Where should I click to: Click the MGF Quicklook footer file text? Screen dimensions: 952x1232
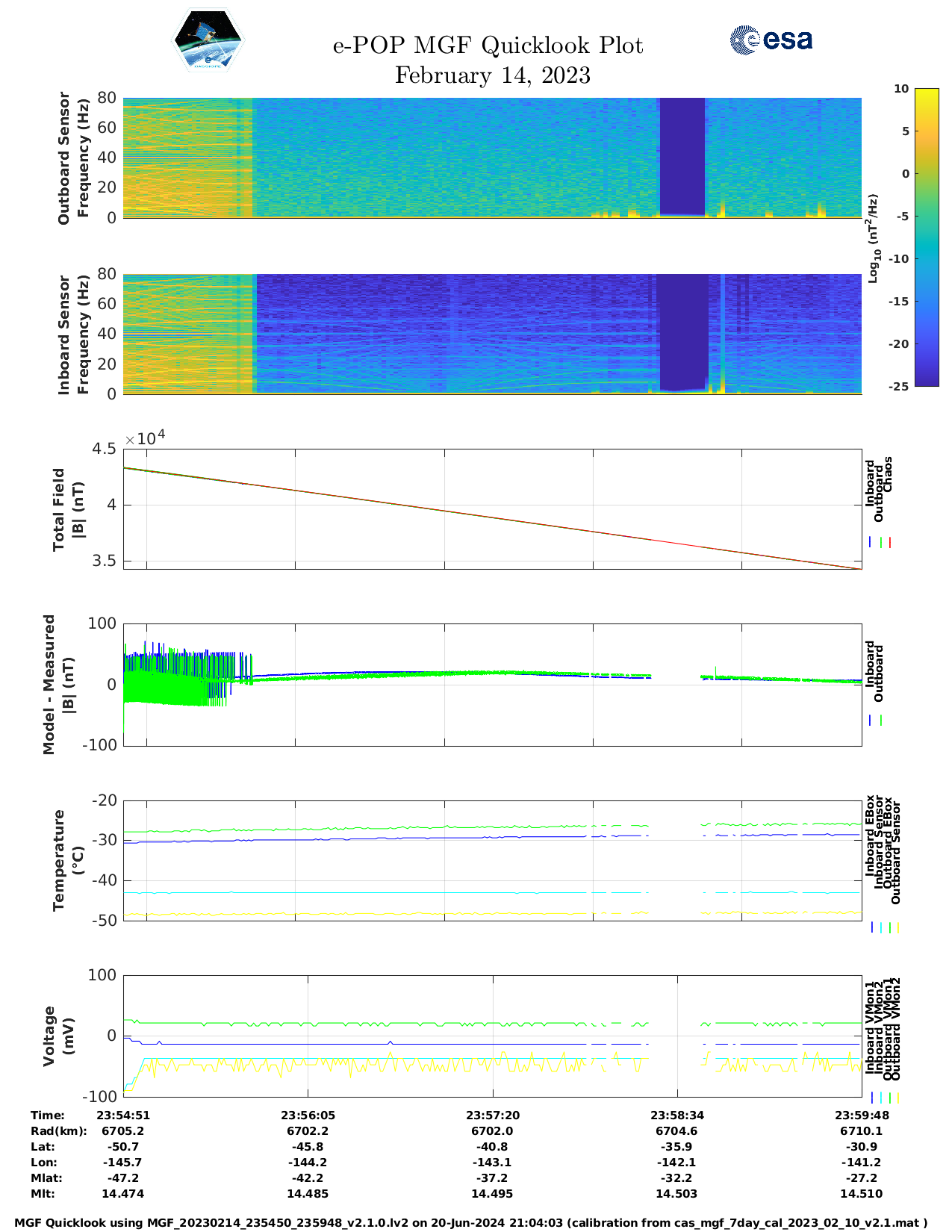[471, 1223]
